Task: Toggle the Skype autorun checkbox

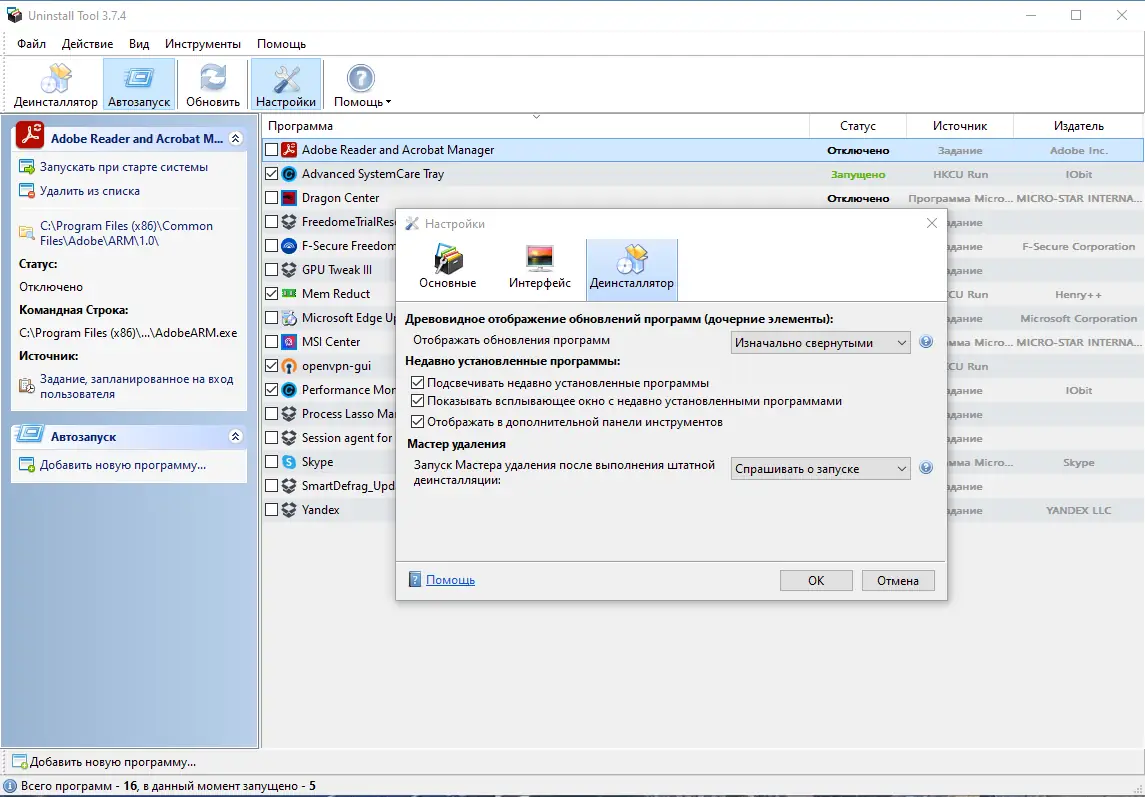Action: [x=272, y=462]
